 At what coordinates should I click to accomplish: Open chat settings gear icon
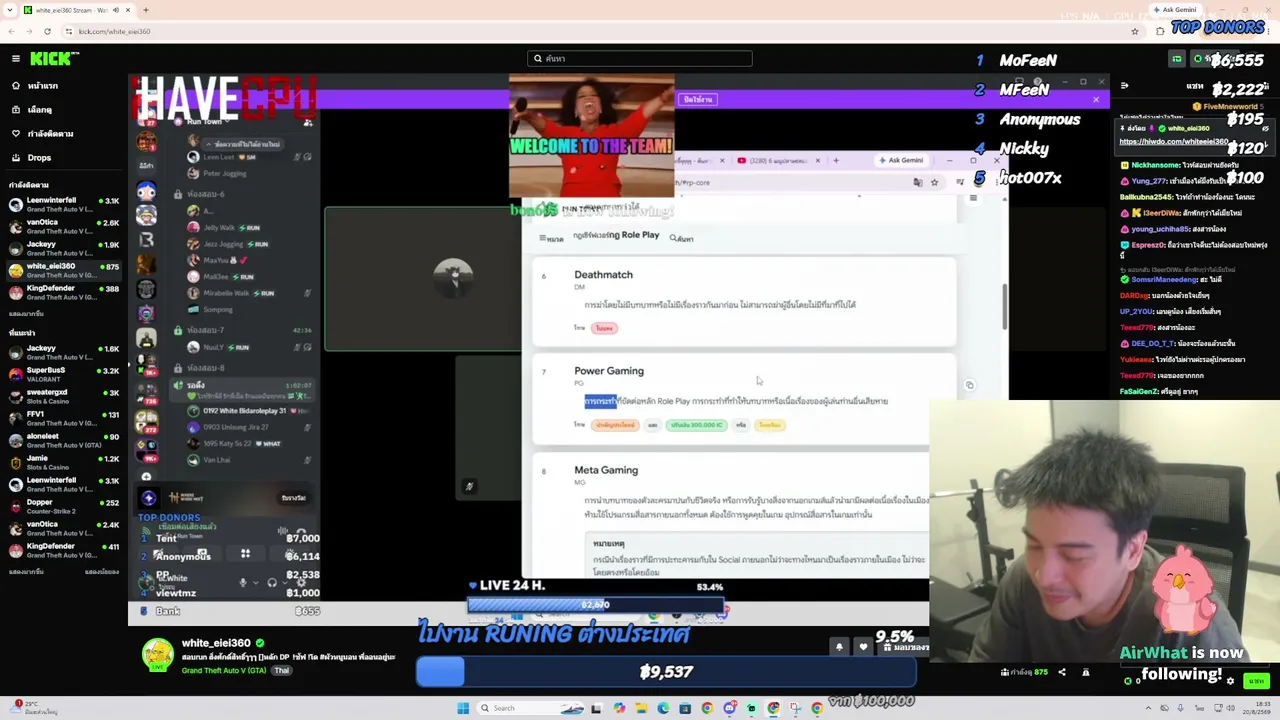tap(1230, 681)
